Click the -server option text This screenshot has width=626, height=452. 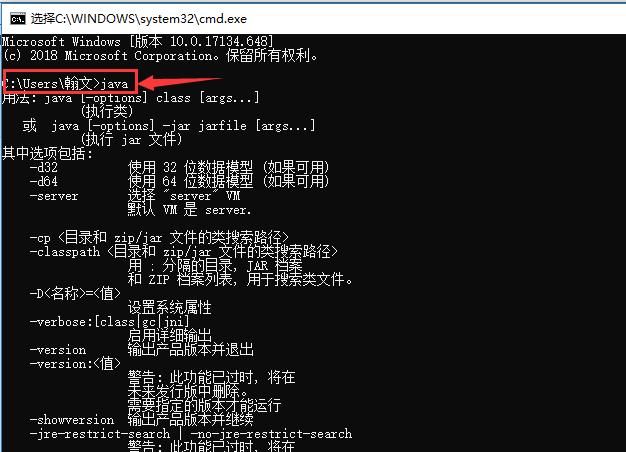click(x=54, y=196)
